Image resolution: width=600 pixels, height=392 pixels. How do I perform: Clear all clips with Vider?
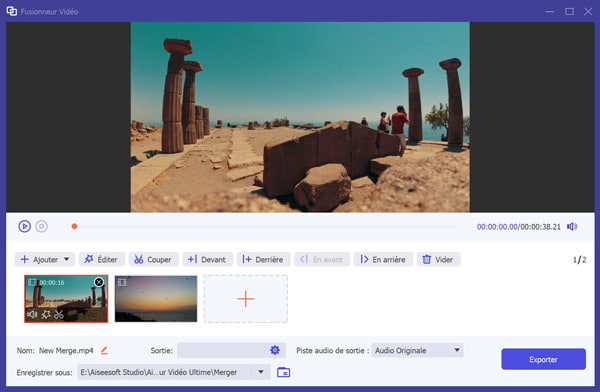(438, 259)
